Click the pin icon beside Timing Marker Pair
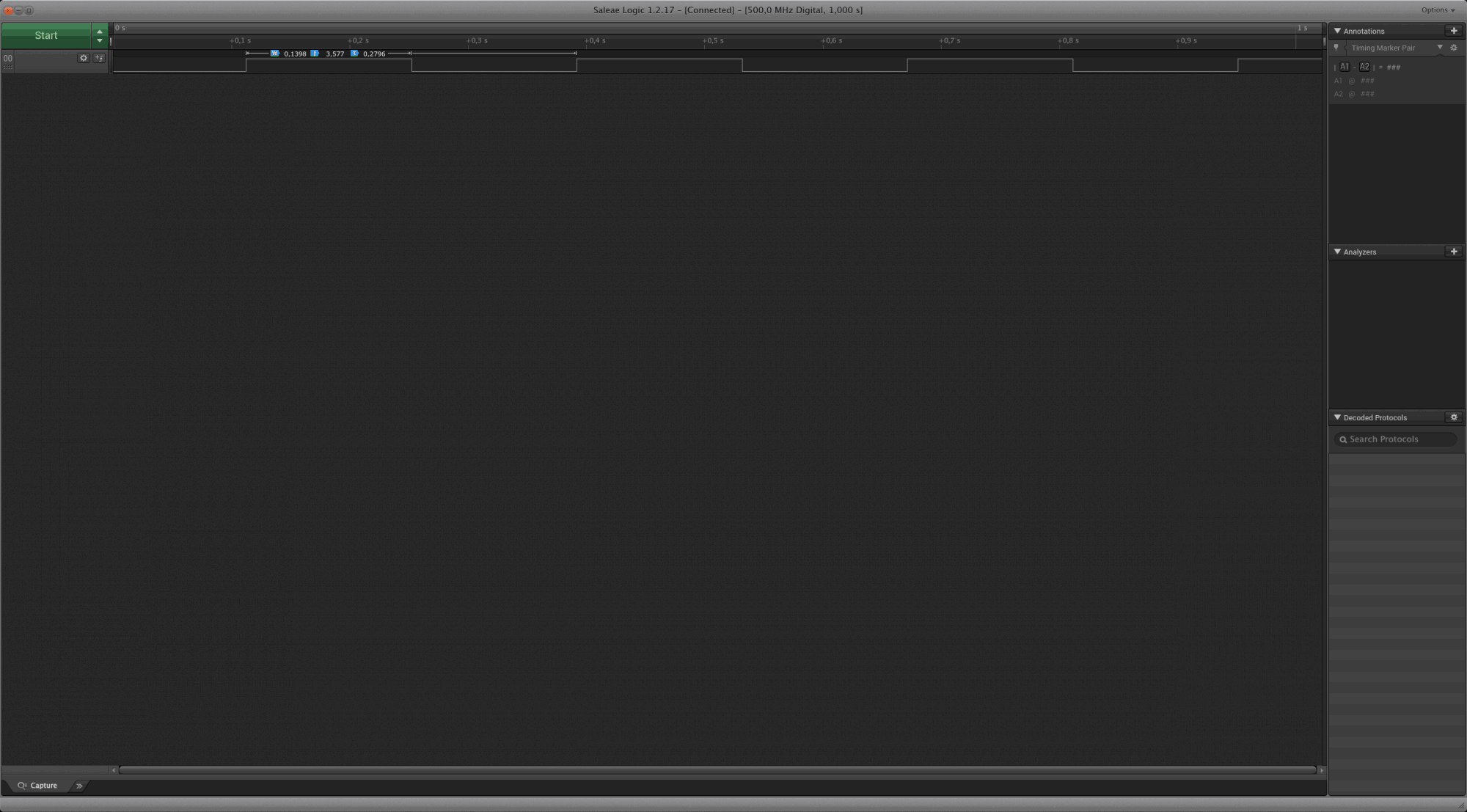 tap(1336, 48)
